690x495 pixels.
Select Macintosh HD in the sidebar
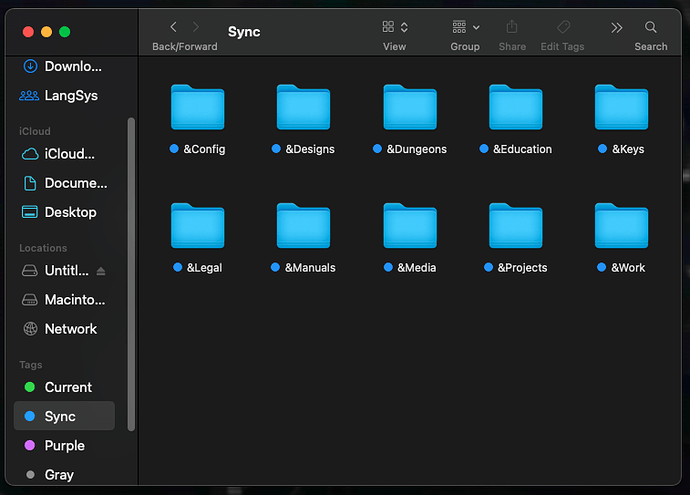point(64,300)
